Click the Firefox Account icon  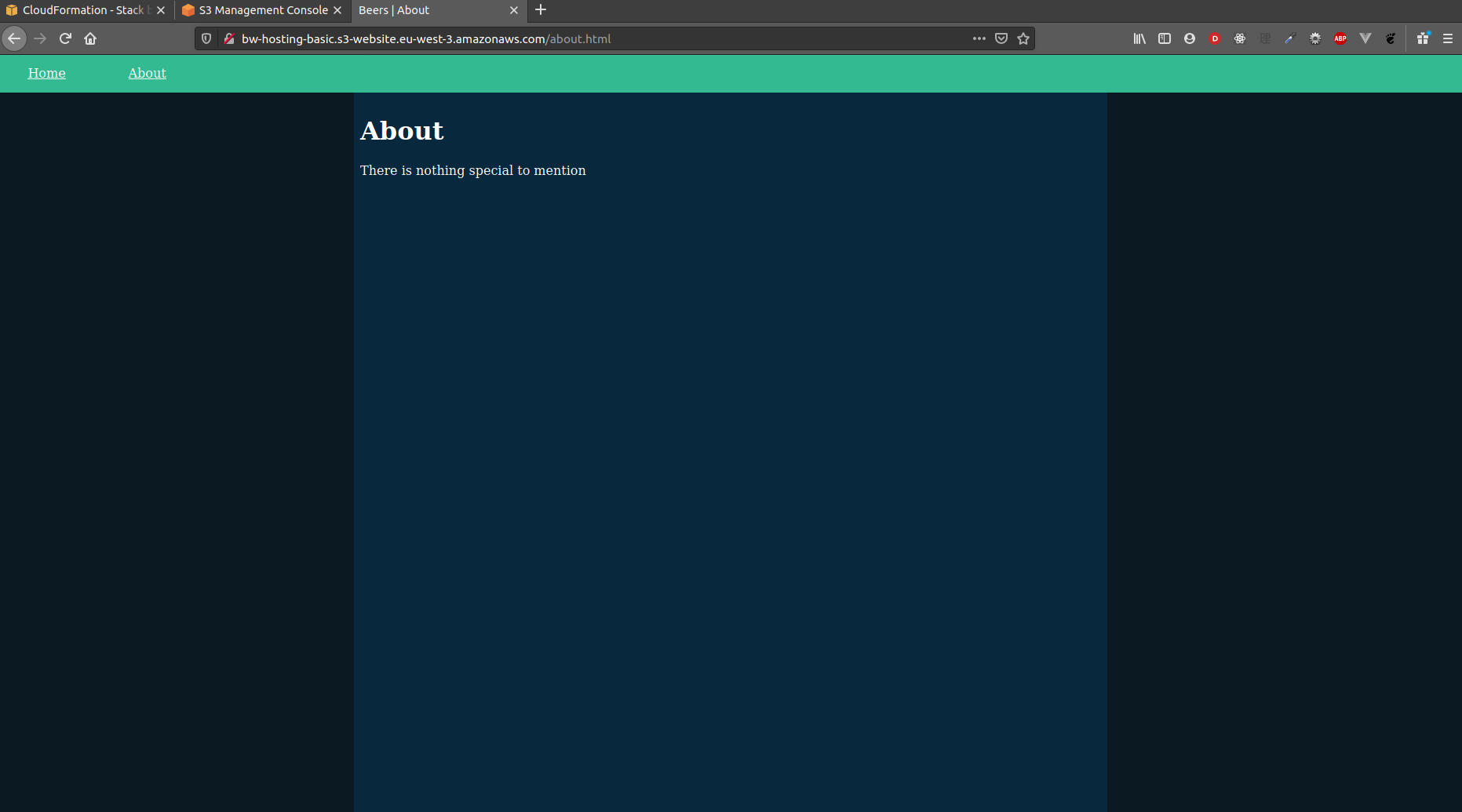point(1188,38)
